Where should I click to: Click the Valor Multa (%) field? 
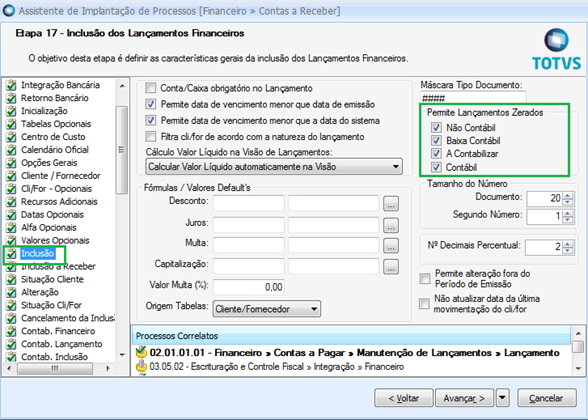[249, 287]
